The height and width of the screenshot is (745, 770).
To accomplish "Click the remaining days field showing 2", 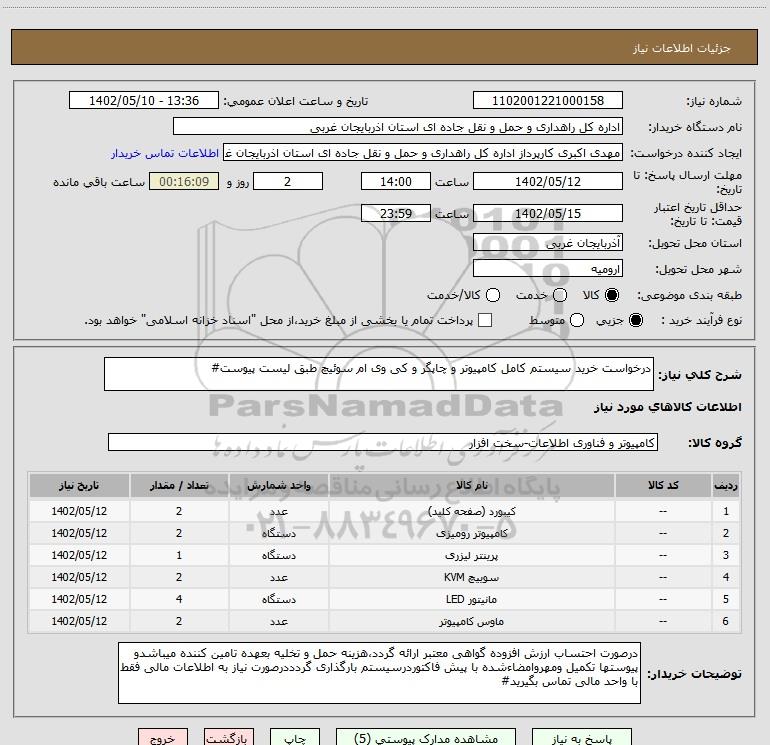I will 288,181.
